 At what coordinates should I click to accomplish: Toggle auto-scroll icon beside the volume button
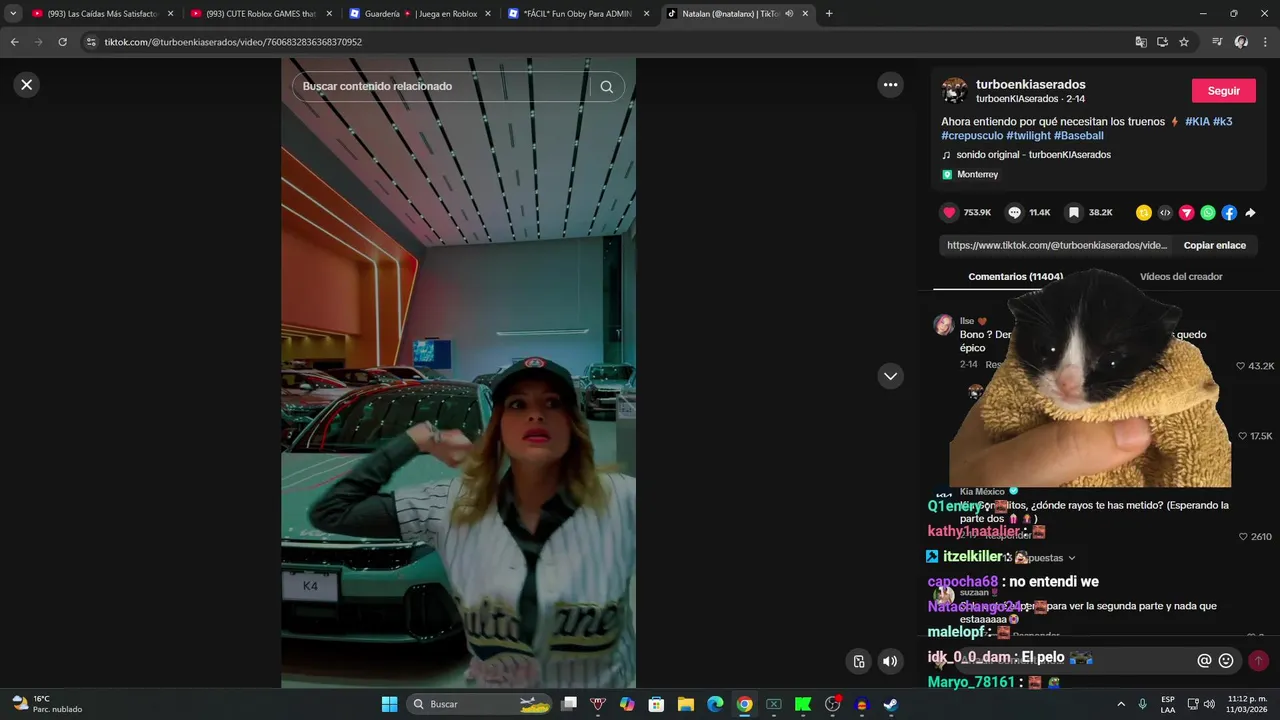(858, 661)
